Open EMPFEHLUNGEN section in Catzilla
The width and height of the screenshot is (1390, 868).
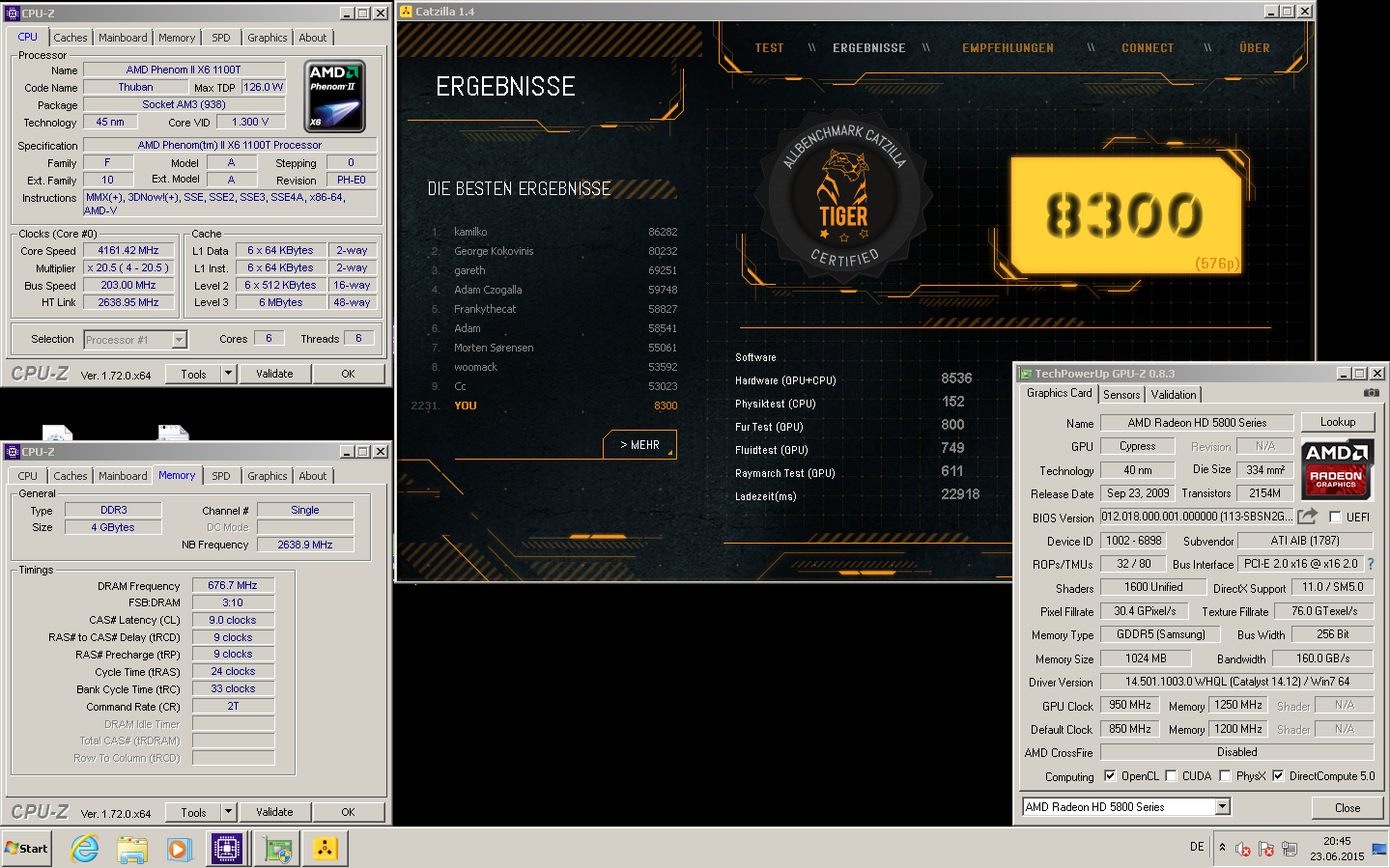click(x=1007, y=48)
